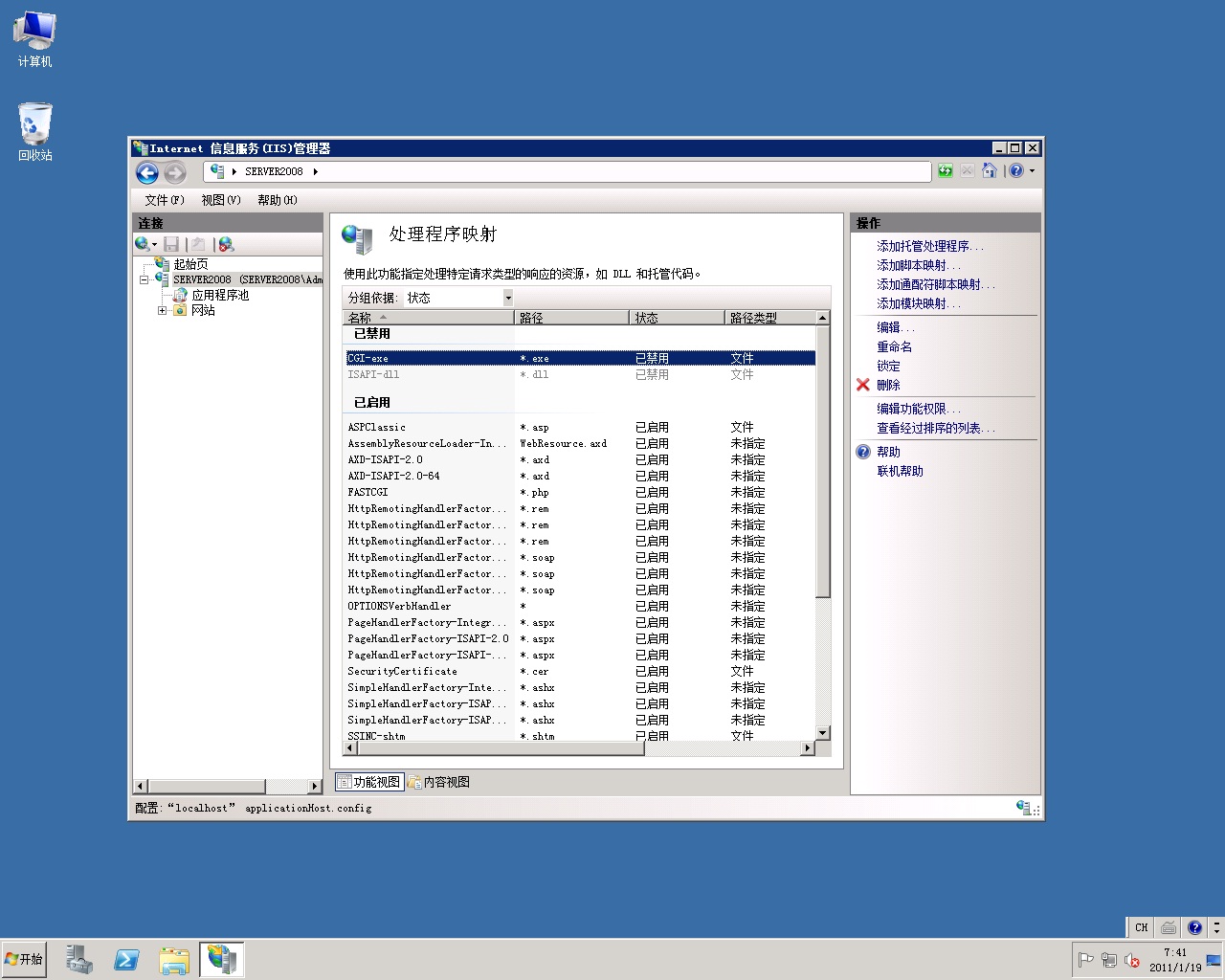This screenshot has height=980, width=1225.
Task: Click the network tray icon
Action: tap(1109, 960)
